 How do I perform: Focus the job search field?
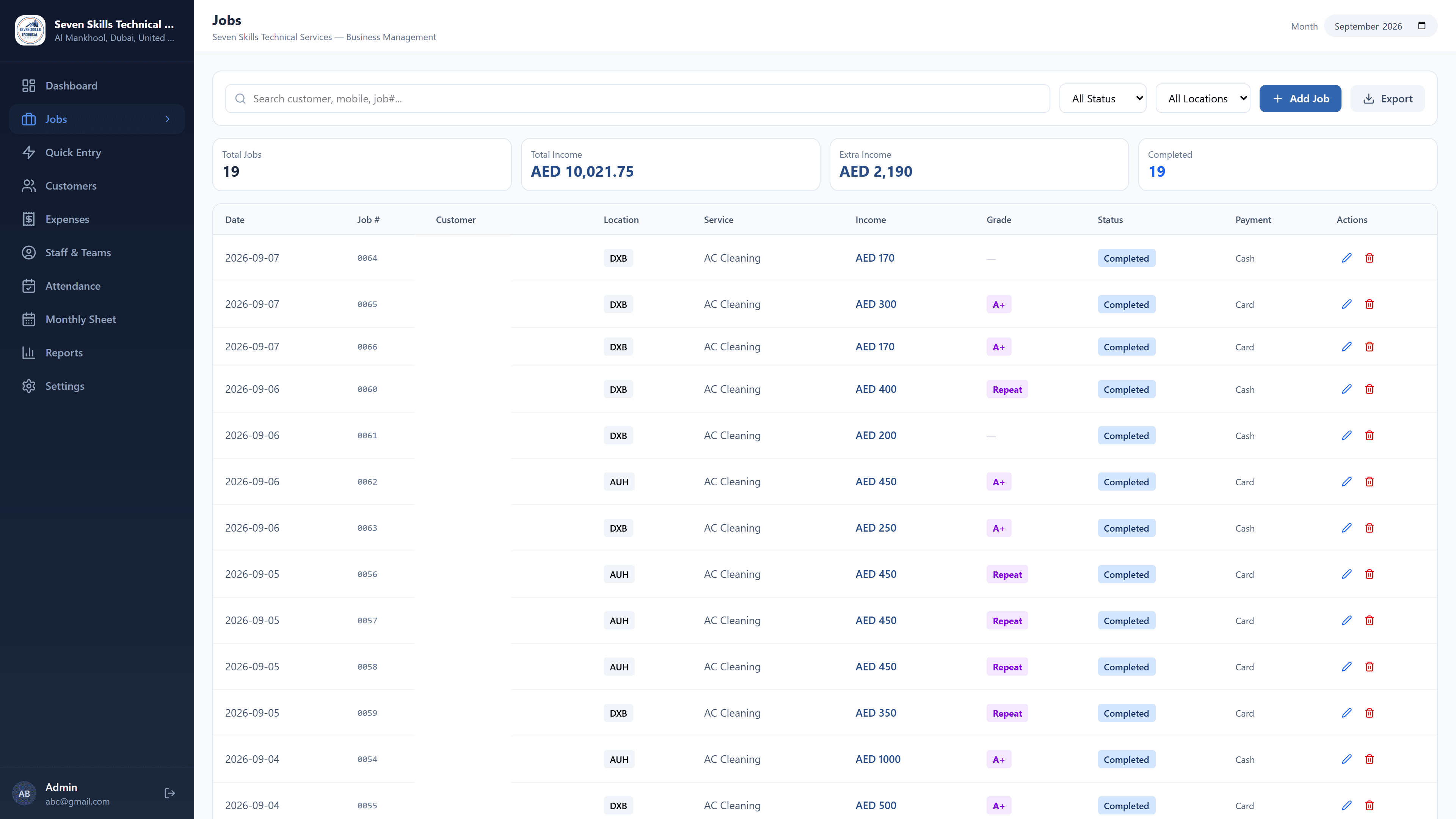[x=637, y=99]
